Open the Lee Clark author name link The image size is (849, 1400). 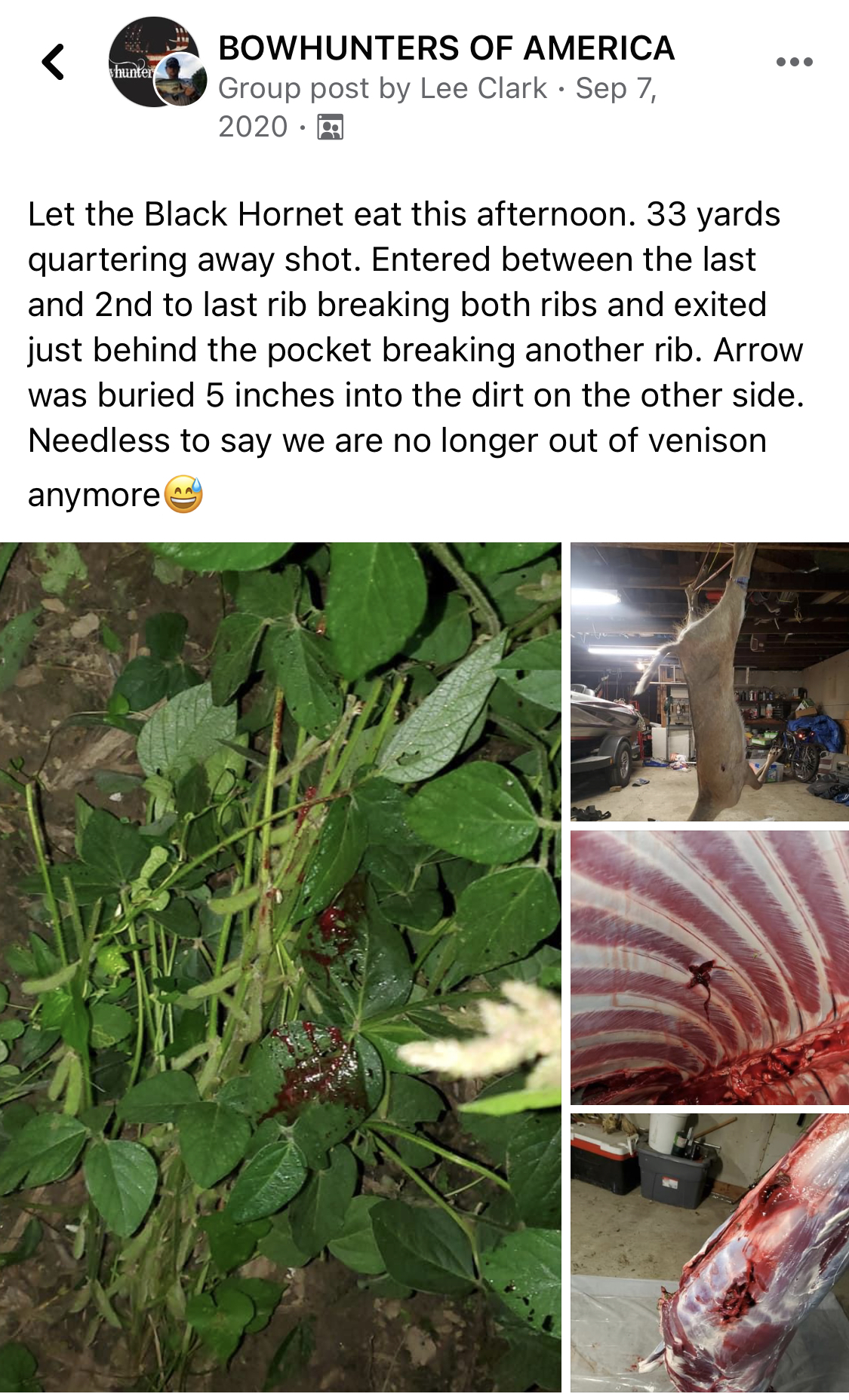483,89
